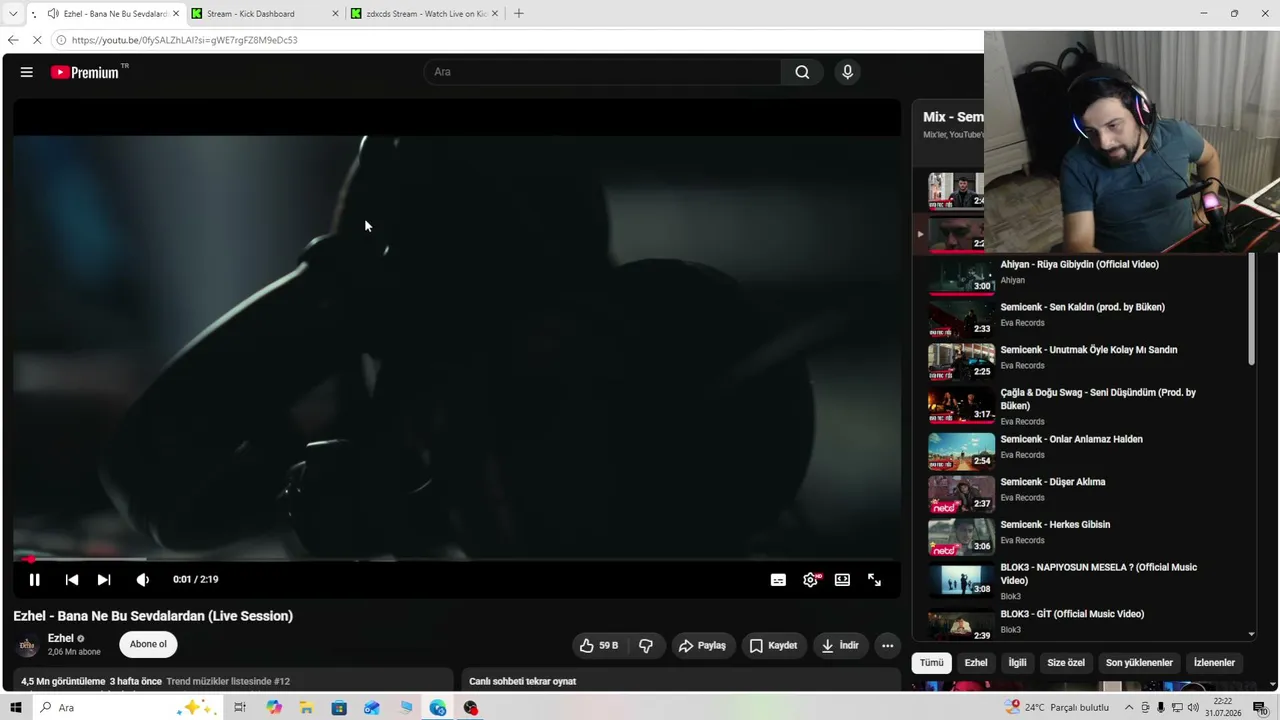Close the Ezhel YouTube browser tab
This screenshot has width=1280, height=720.
coord(177,14)
